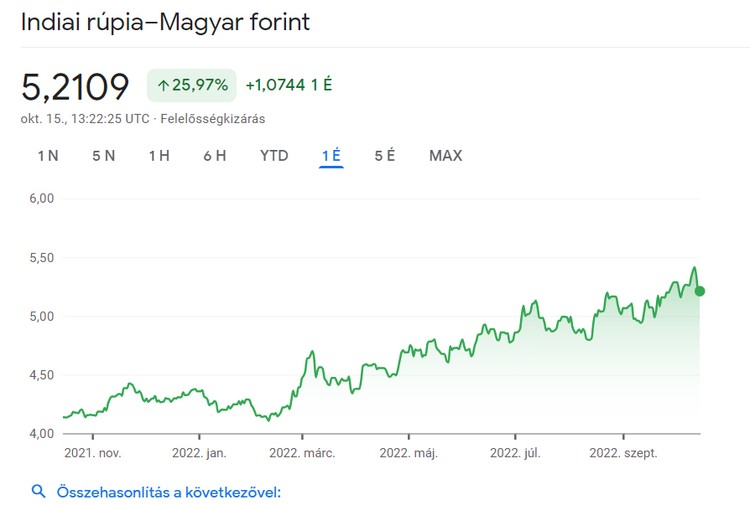Click the green up-arrow in the percentage badge
The height and width of the screenshot is (505, 750).
tap(163, 85)
